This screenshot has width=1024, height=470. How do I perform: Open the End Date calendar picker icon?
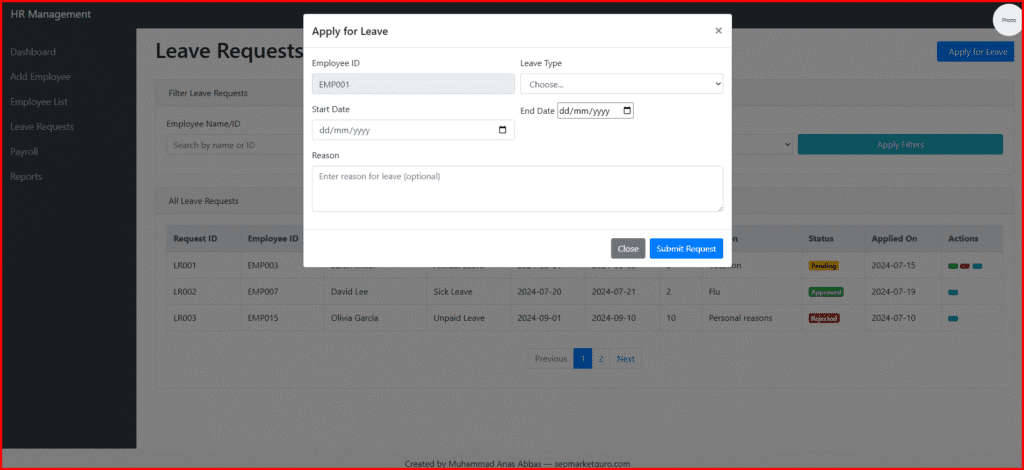pos(627,111)
